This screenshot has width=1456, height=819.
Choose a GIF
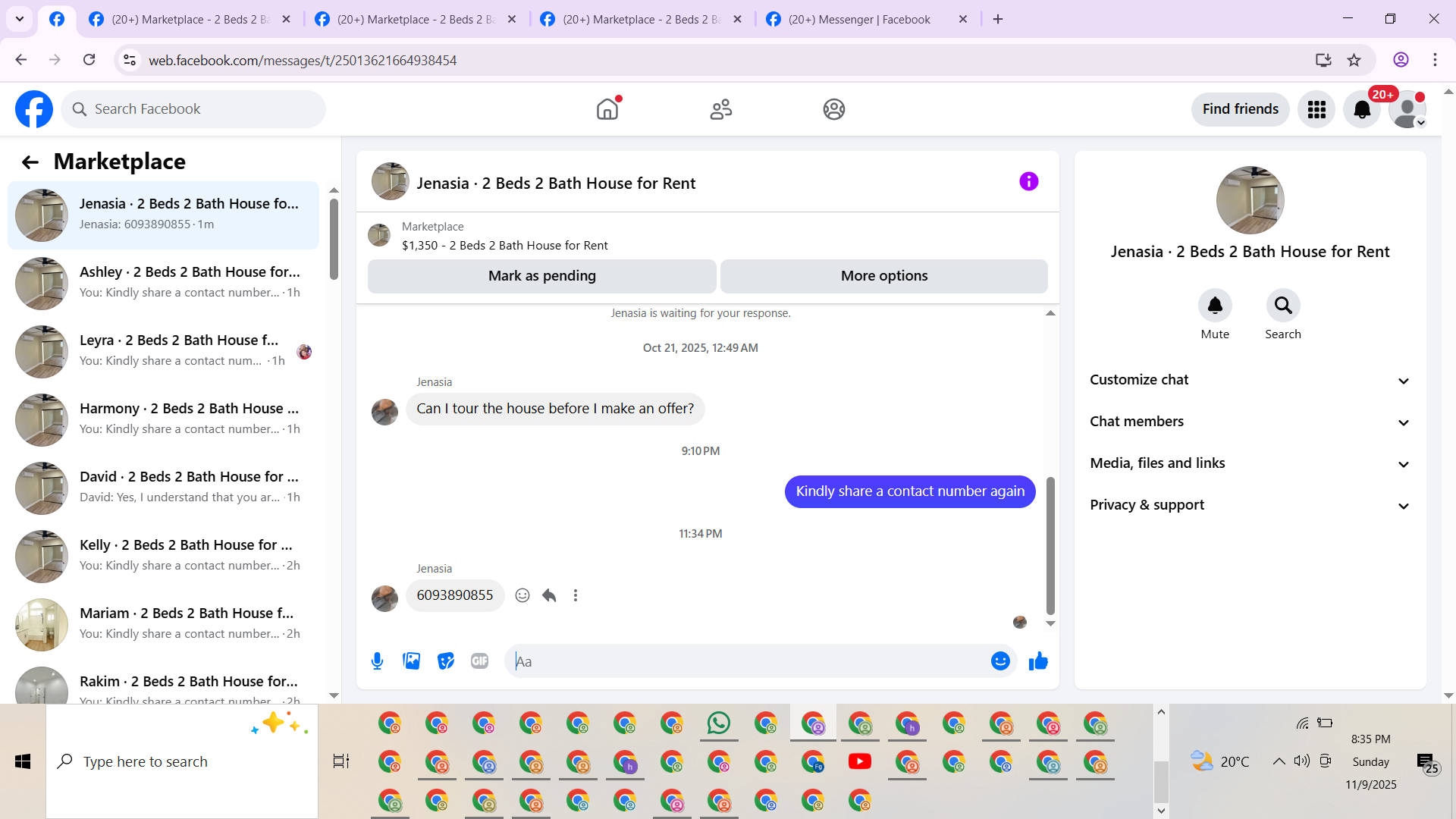point(480,661)
